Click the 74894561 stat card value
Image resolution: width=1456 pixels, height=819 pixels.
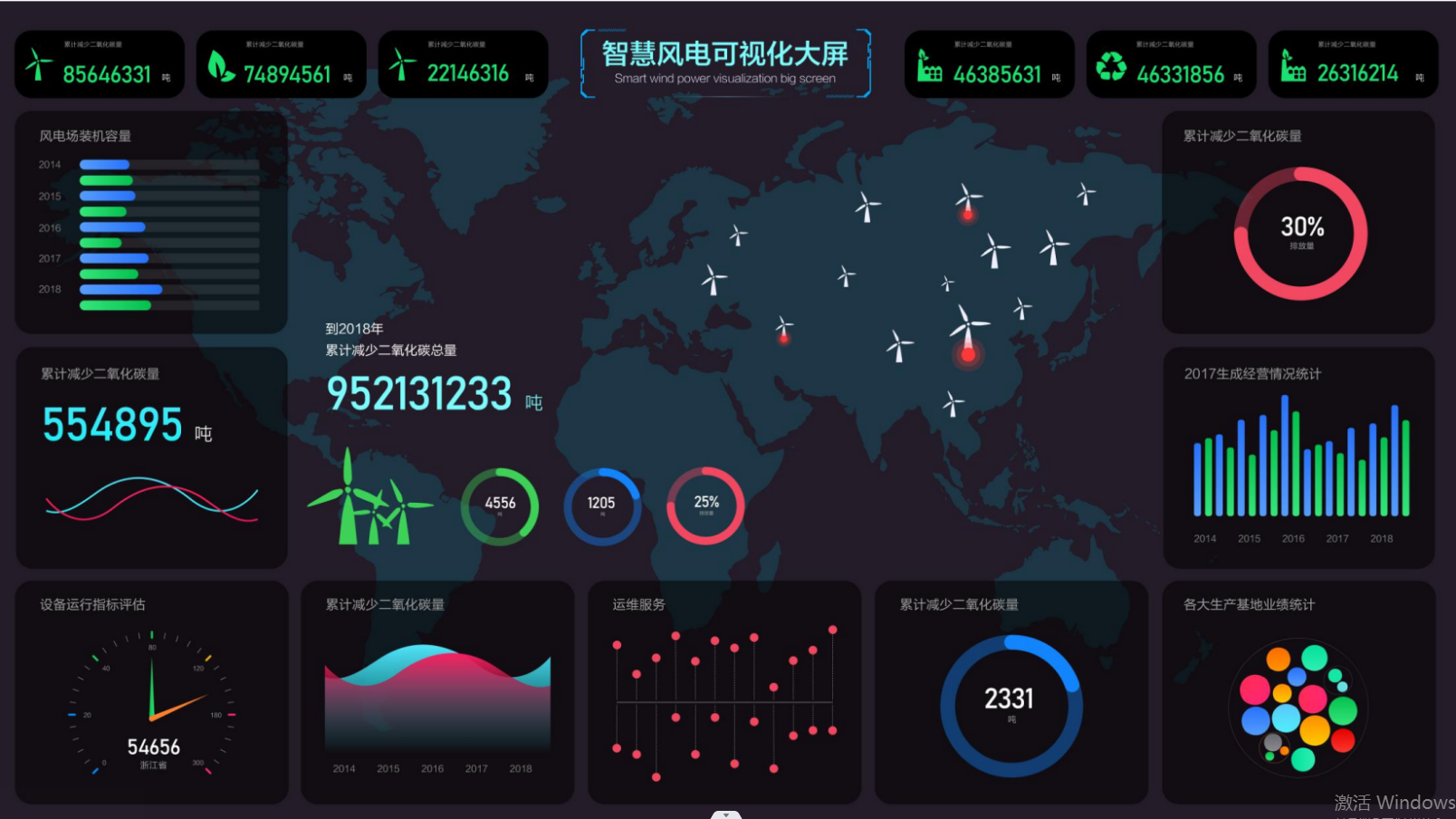point(288,74)
